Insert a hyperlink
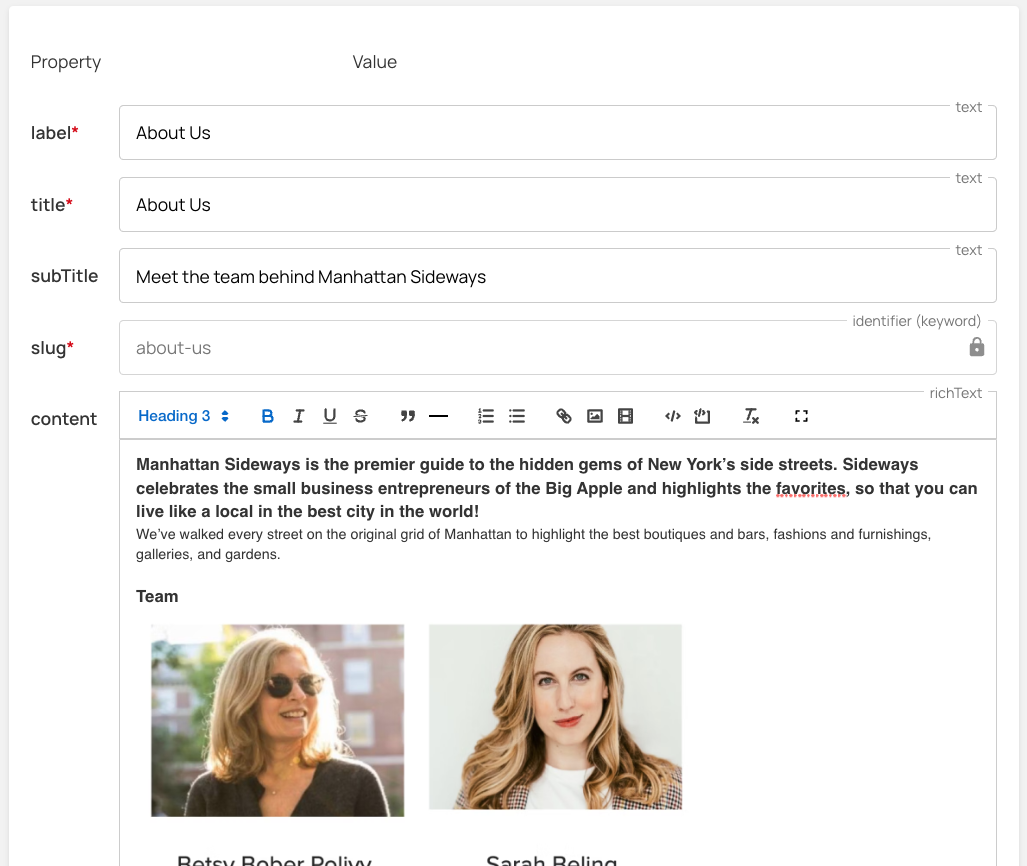The image size is (1027, 866). pyautogui.click(x=564, y=417)
